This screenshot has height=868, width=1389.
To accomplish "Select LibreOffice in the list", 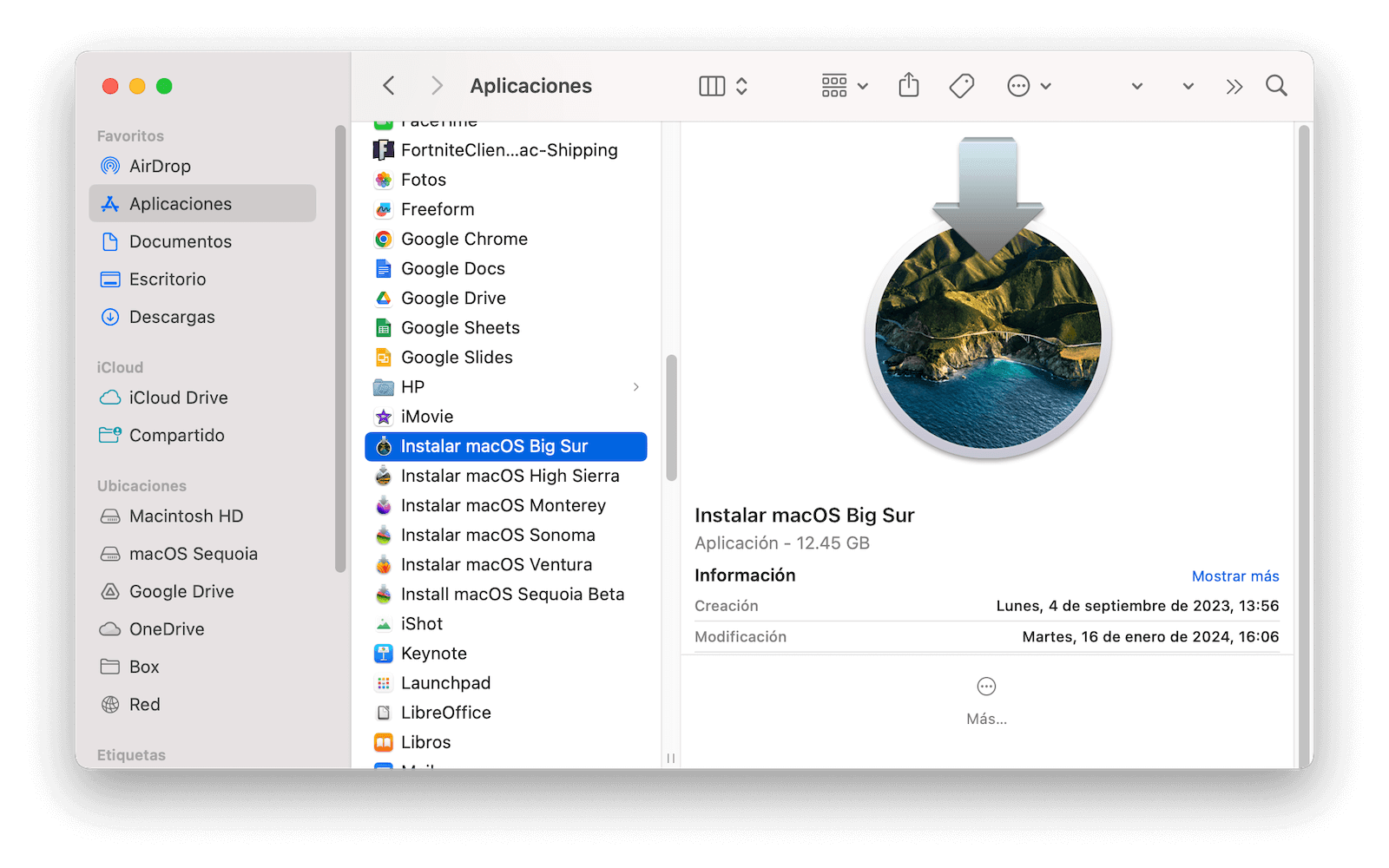I will (506, 713).
